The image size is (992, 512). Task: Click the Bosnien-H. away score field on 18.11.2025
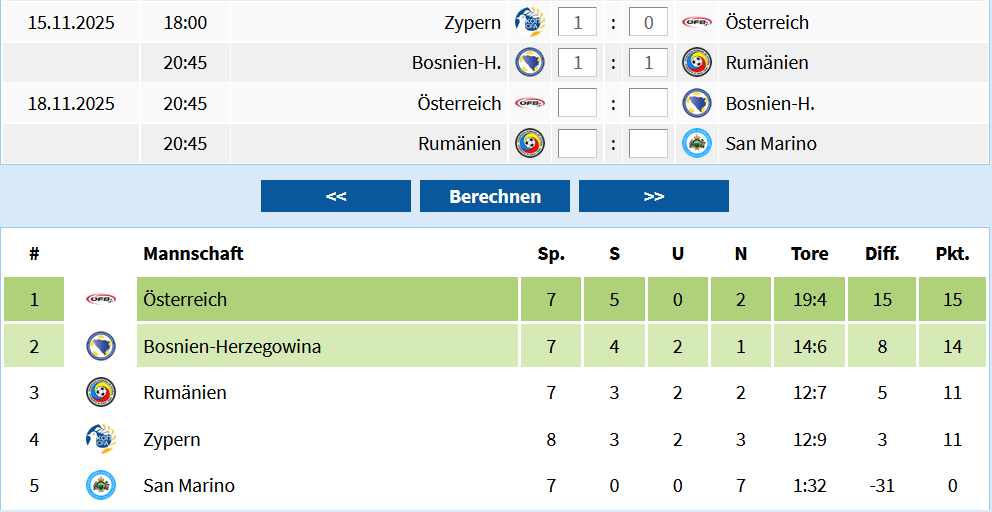tap(648, 103)
